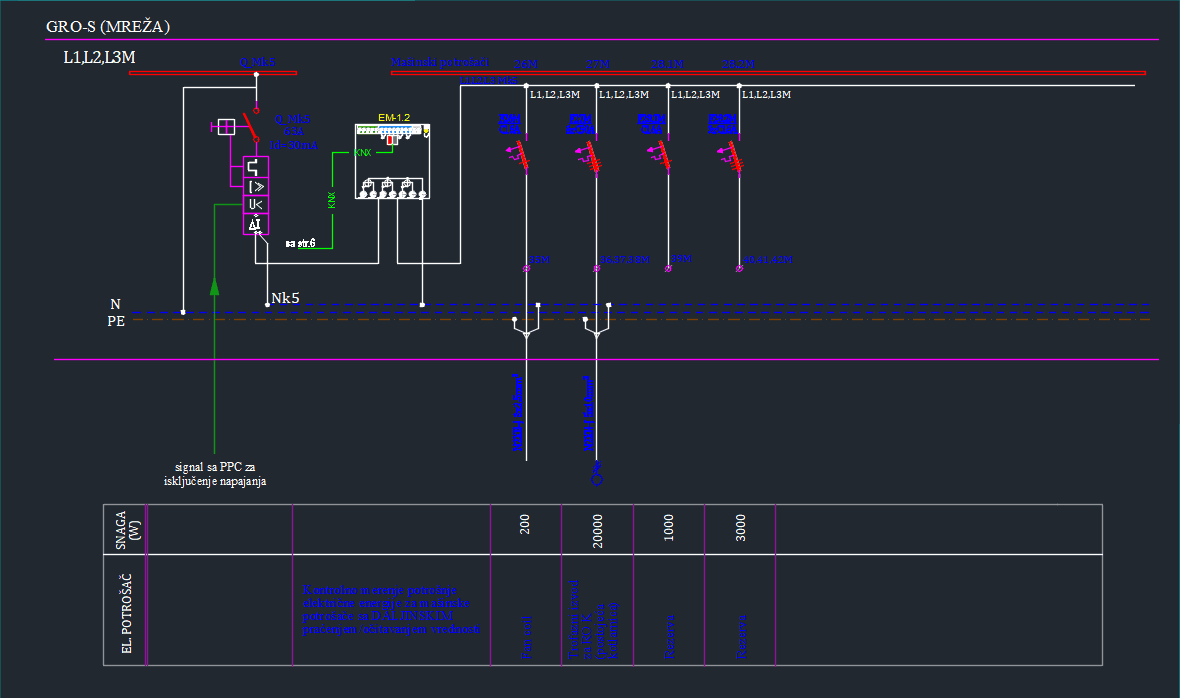Click the ΔI residual current block
Image resolution: width=1180 pixels, height=698 pixels.
[x=256, y=224]
